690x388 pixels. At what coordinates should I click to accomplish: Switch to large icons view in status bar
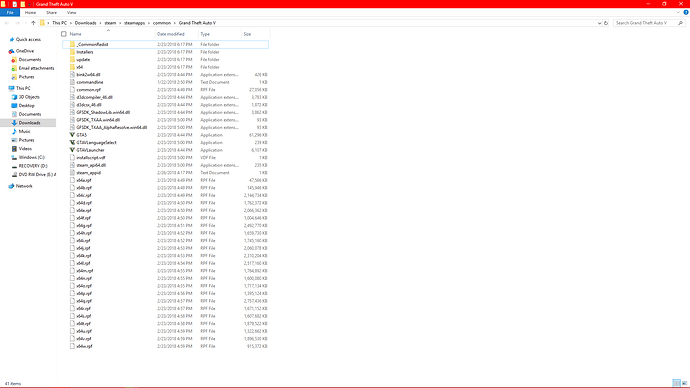(x=684, y=383)
